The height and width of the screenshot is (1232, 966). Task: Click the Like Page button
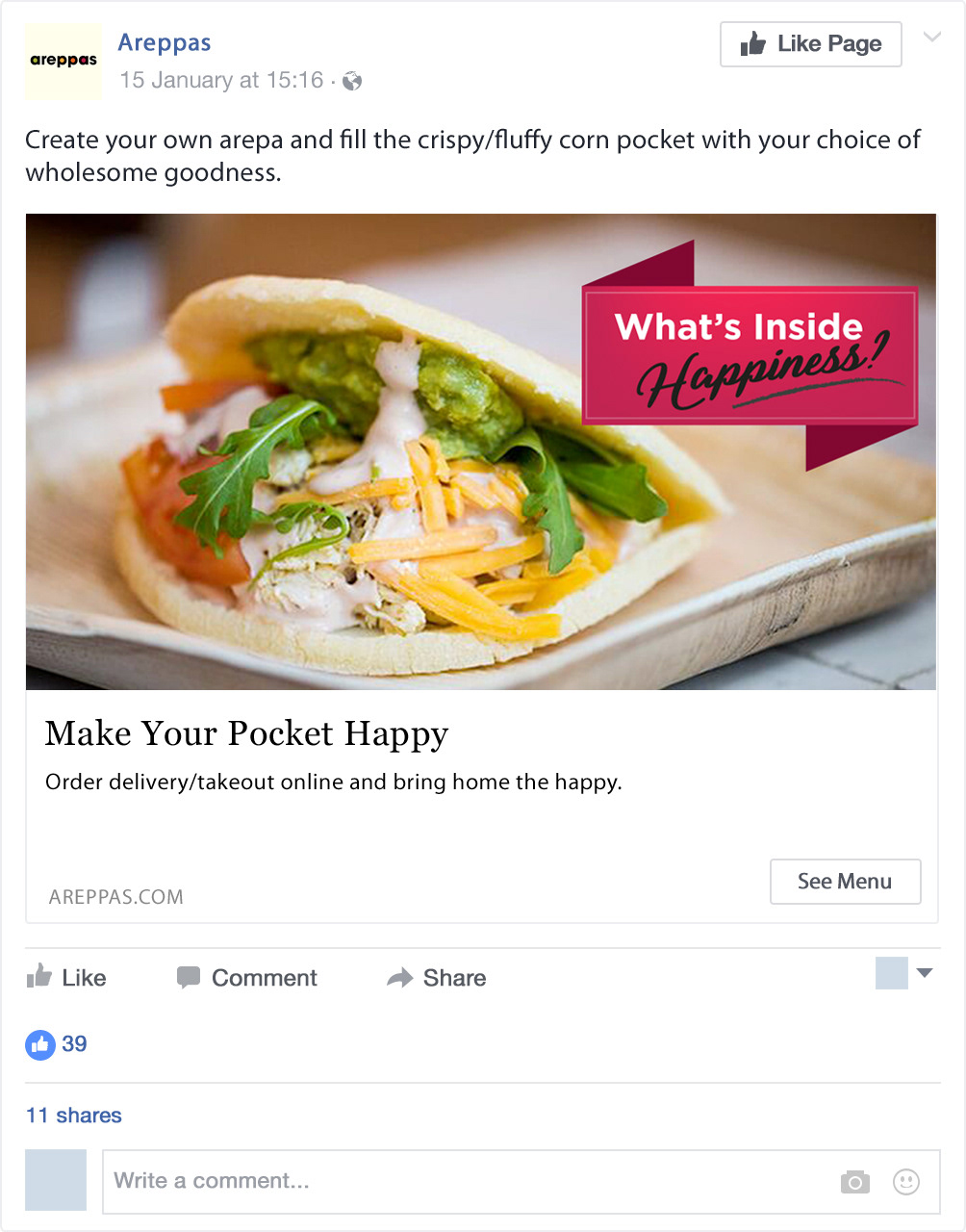tap(811, 44)
